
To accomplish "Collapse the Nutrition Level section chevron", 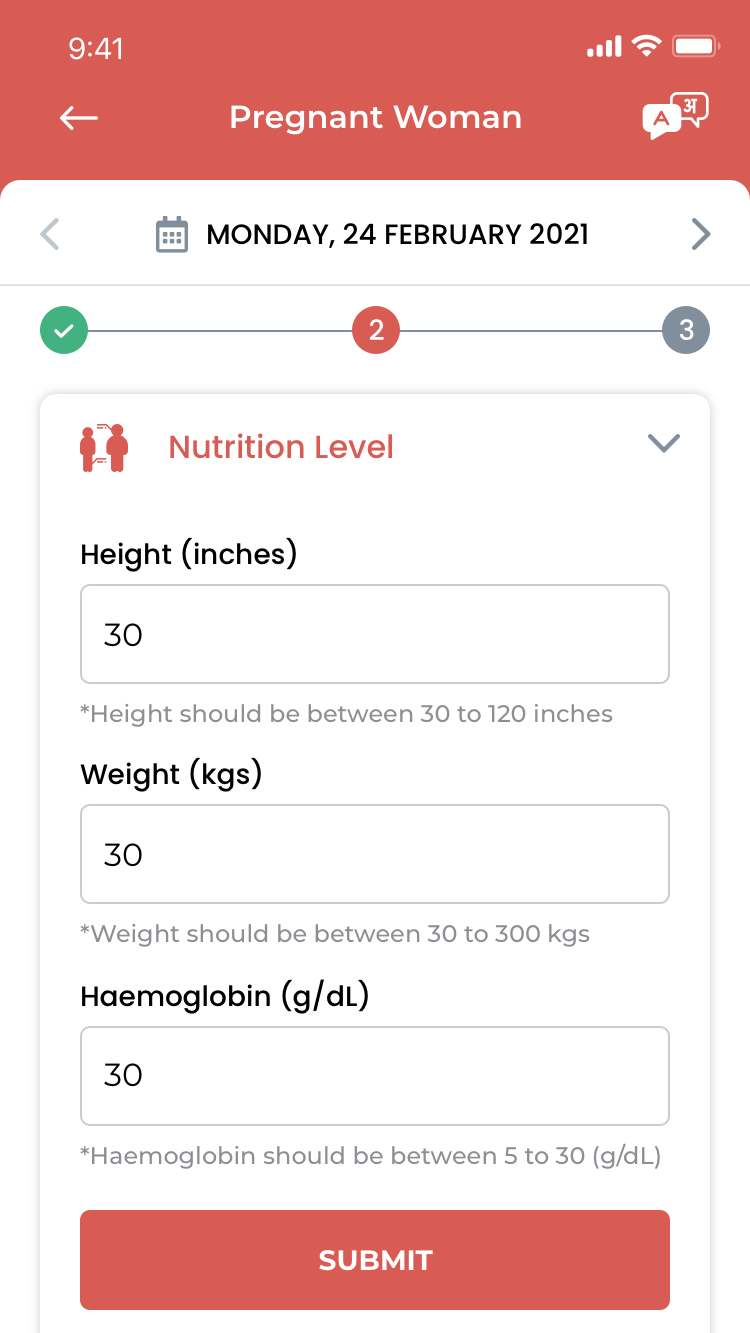I will coord(664,443).
